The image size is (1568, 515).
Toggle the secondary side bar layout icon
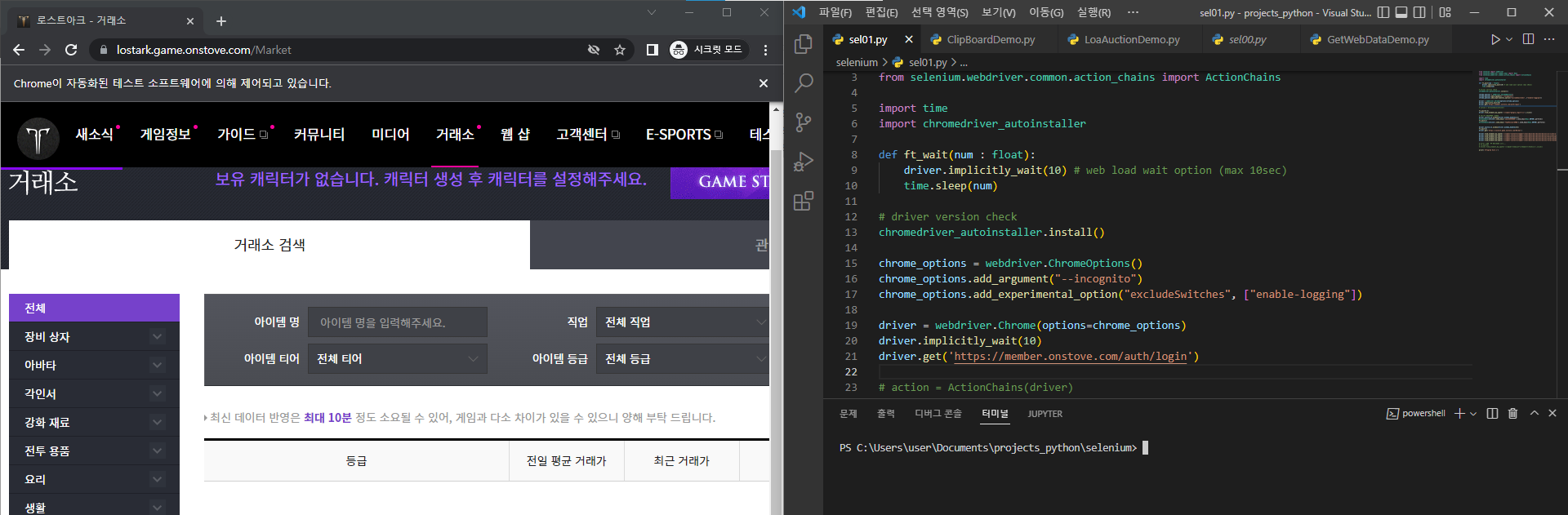coord(1419,12)
